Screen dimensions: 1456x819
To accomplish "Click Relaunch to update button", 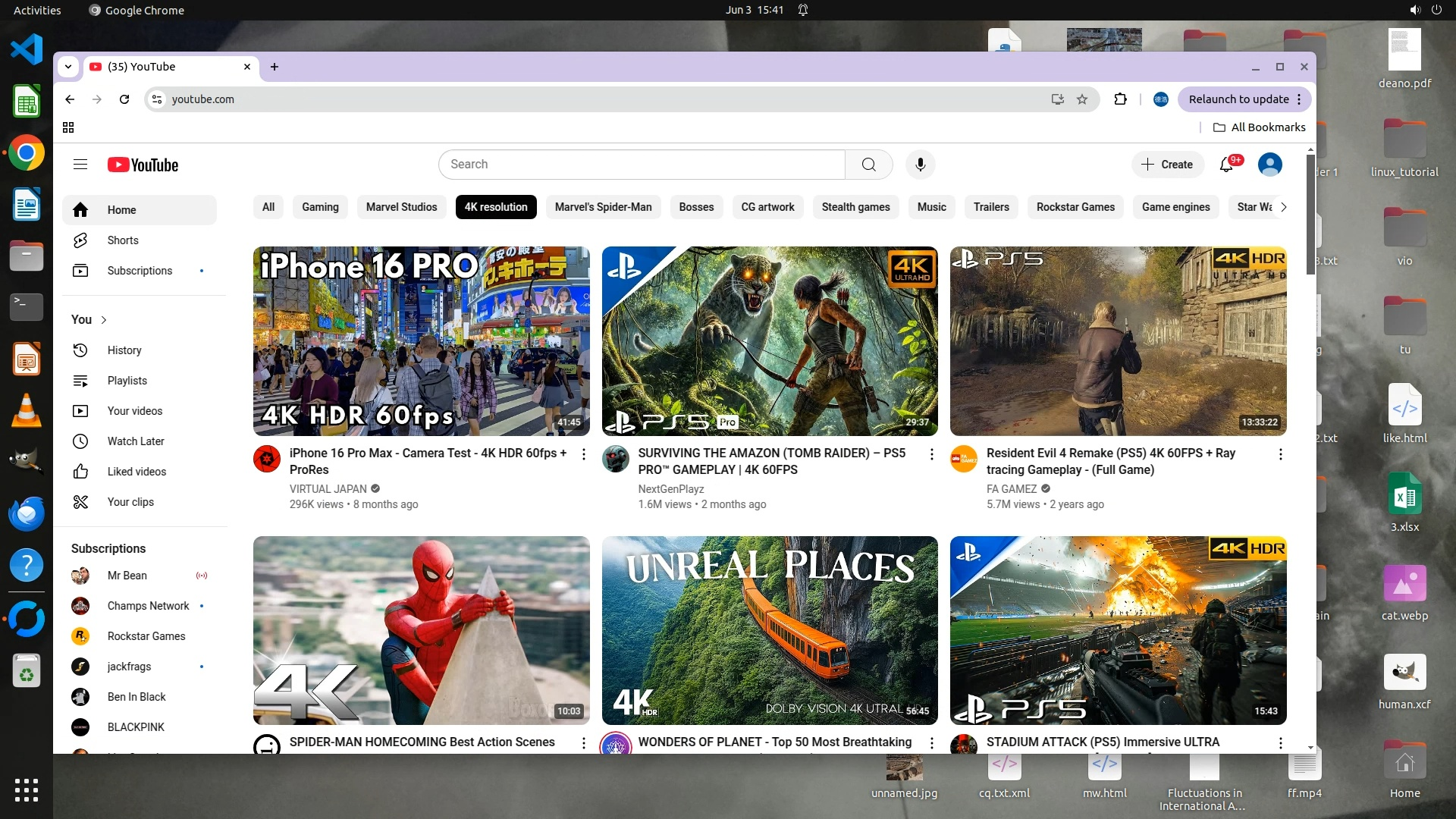I will pyautogui.click(x=1238, y=99).
